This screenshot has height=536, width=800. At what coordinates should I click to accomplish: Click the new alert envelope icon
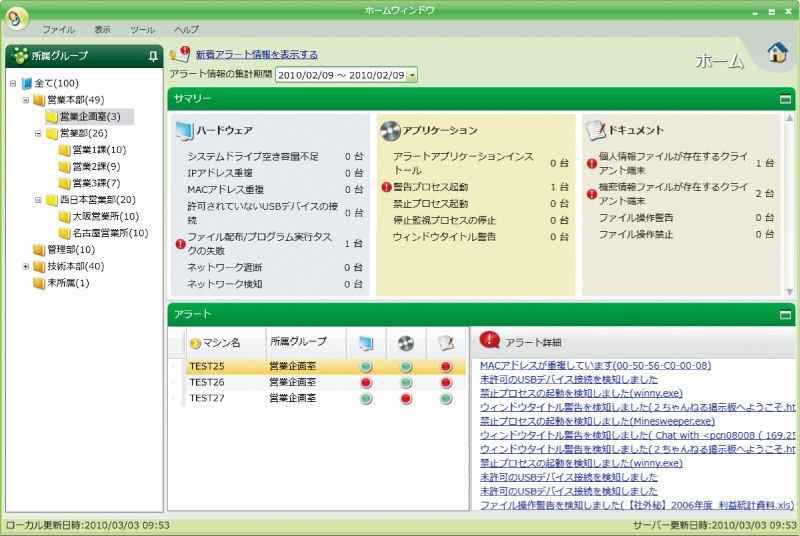pos(180,54)
